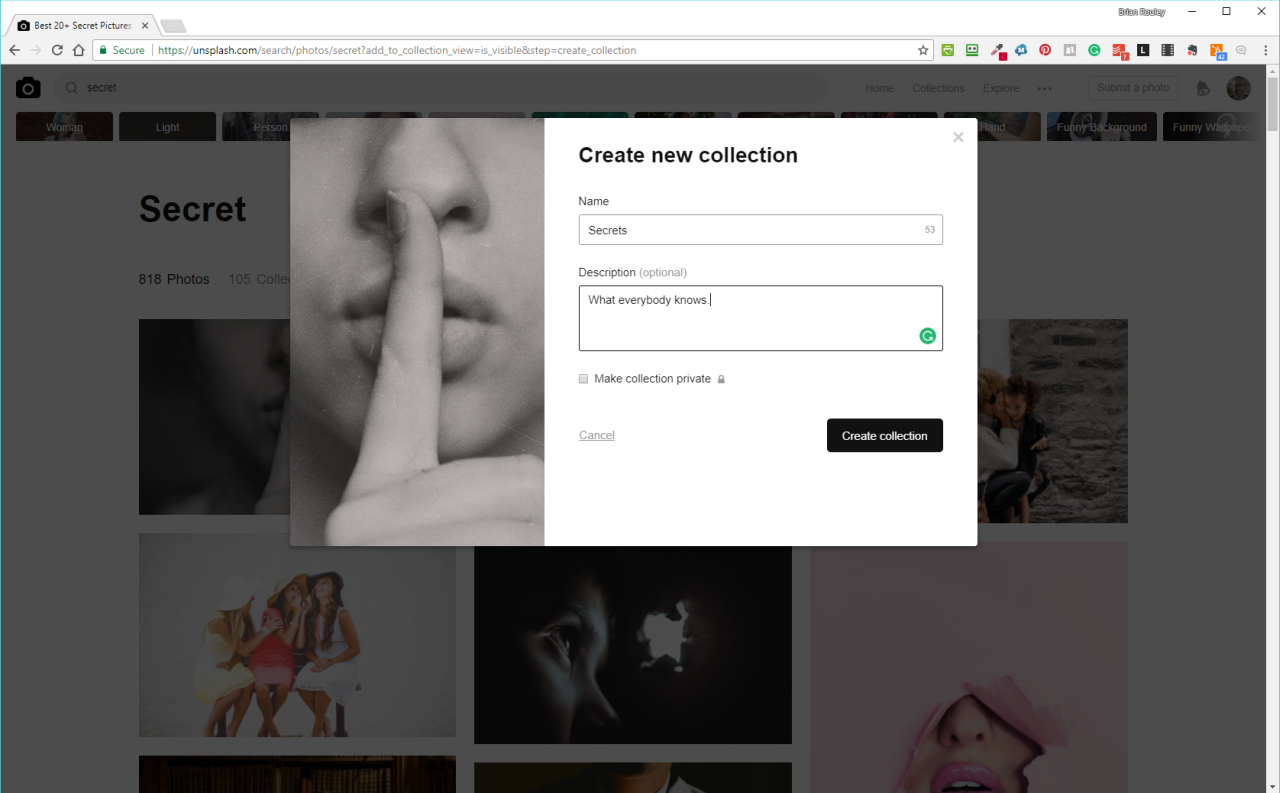
Task: Open the notifications bell icon
Action: click(1204, 88)
